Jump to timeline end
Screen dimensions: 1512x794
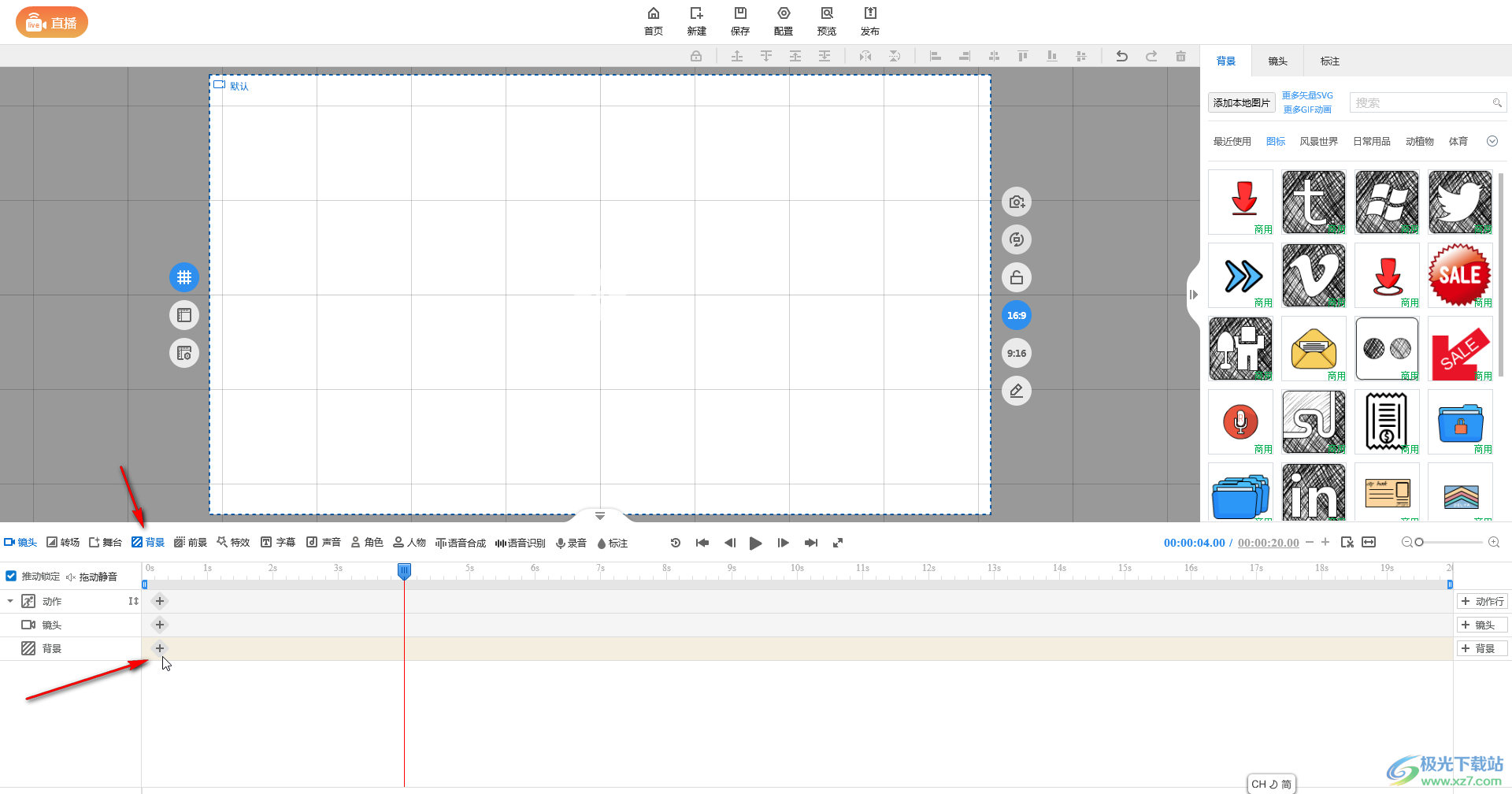[810, 543]
